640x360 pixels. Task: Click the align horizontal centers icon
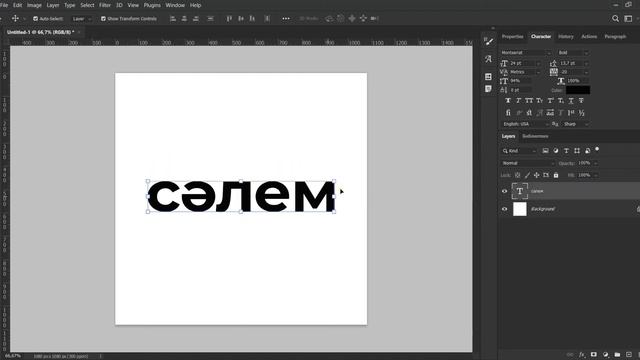[184, 18]
